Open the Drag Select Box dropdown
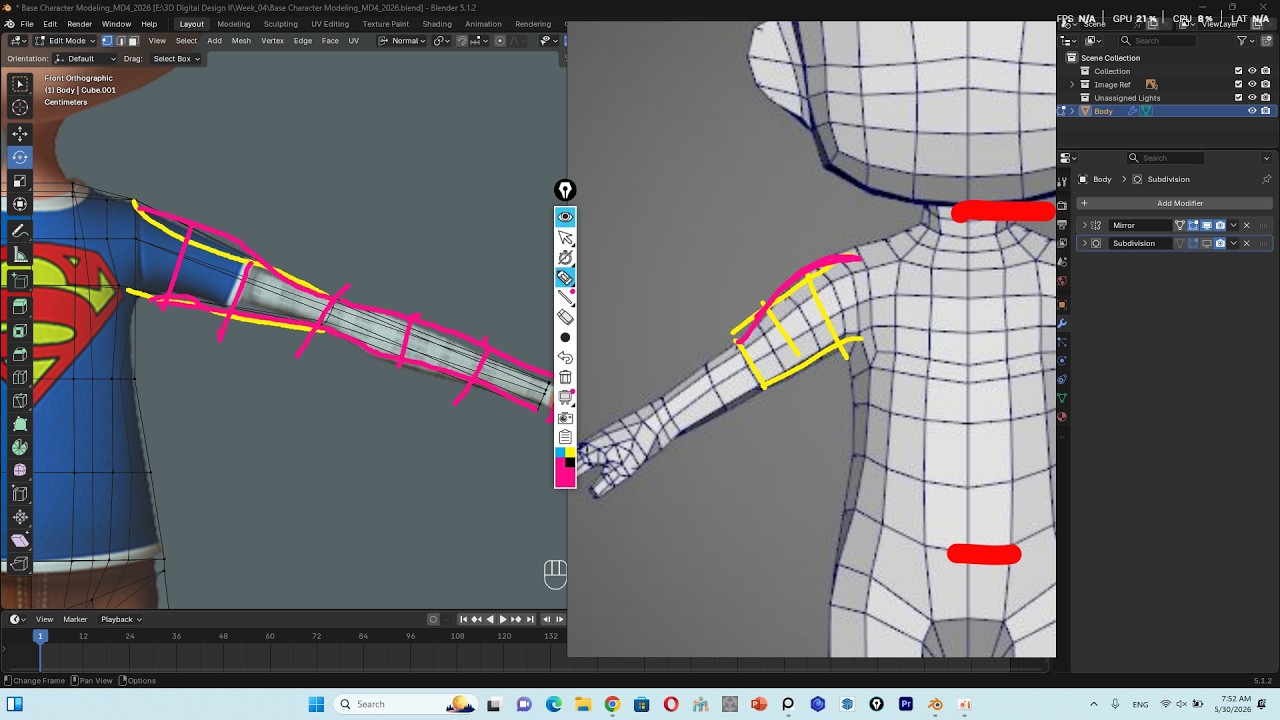This screenshot has width=1280, height=720. click(x=176, y=59)
